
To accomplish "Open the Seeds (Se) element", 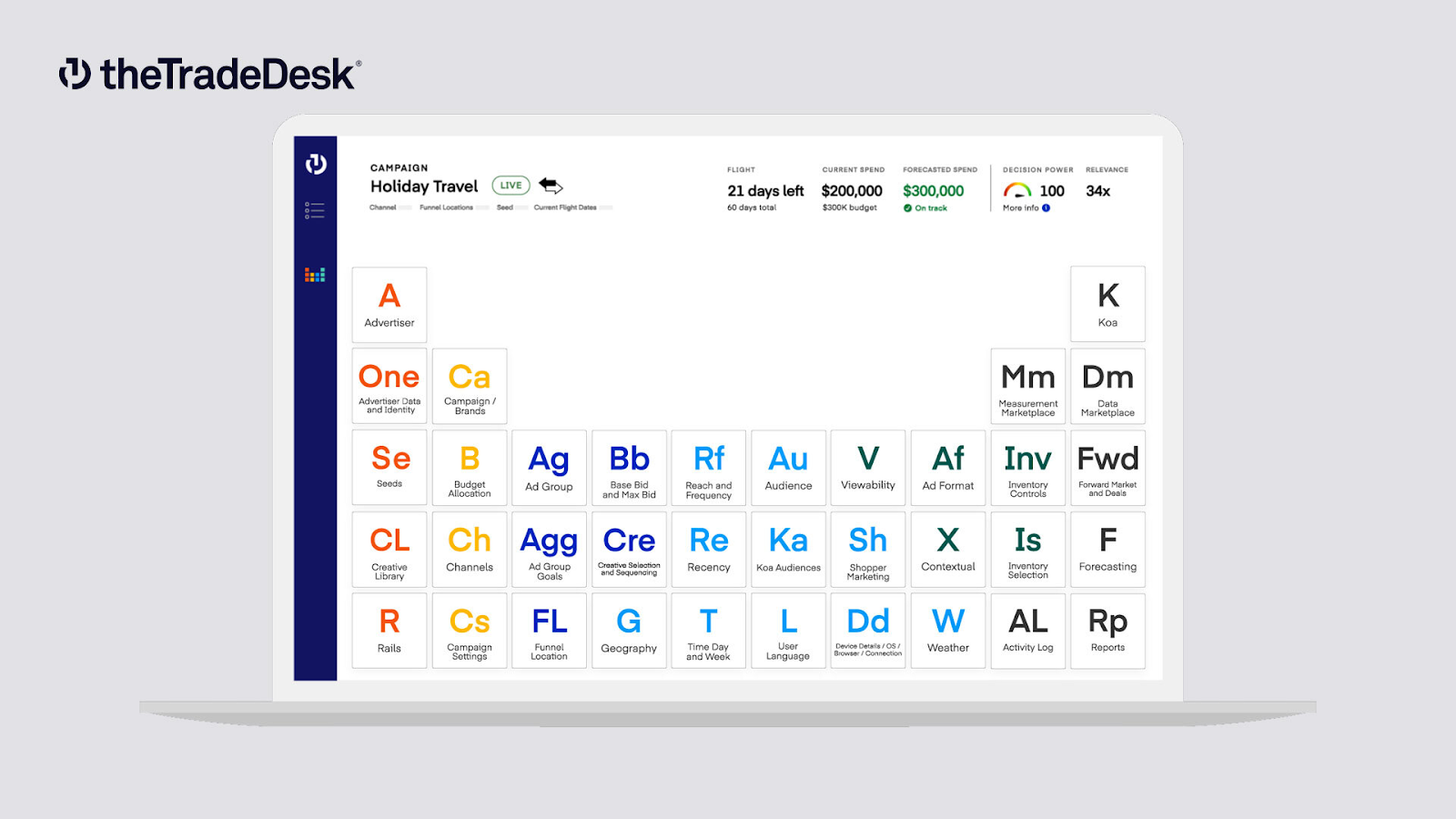I will tap(389, 468).
